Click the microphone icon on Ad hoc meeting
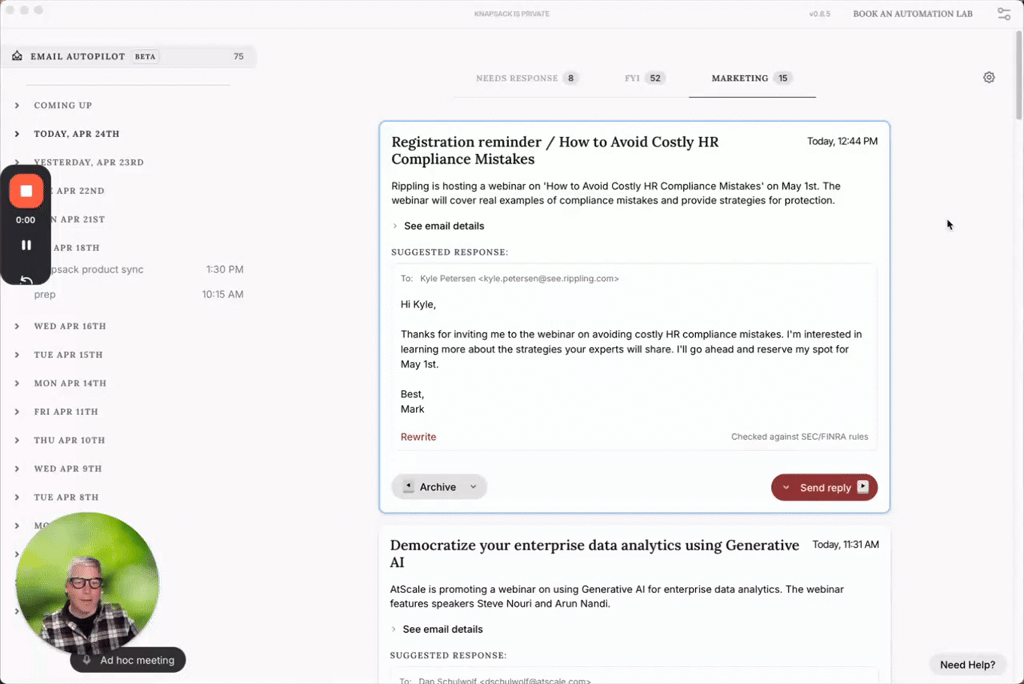1024x684 pixels. 86,660
